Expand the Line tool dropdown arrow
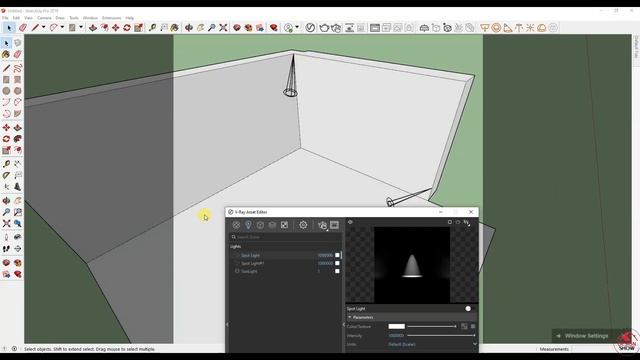This screenshot has width=640, height=360. point(43,27)
